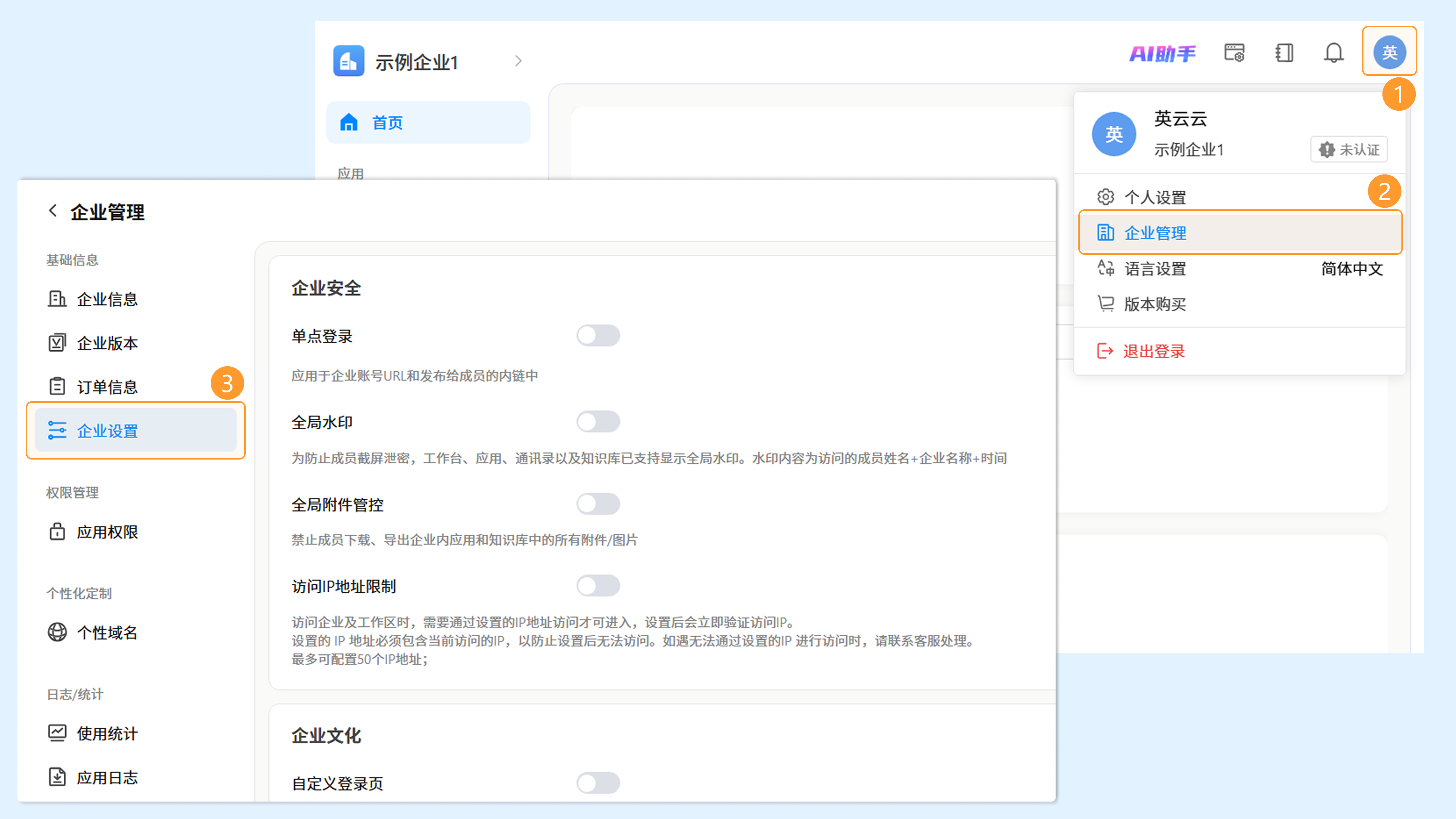
Task: Open 个人设置 from the profile menu
Action: (1239, 197)
